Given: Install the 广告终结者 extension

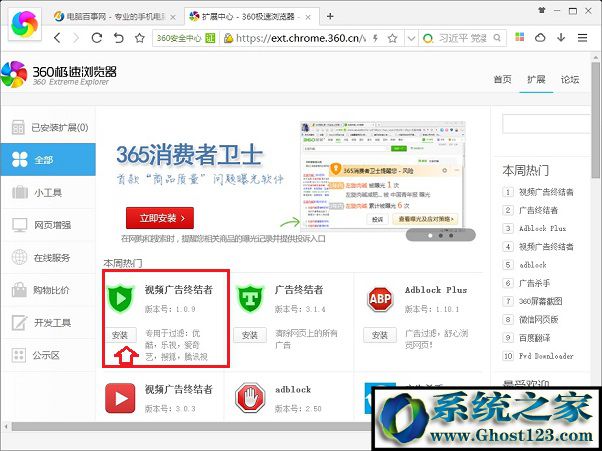Looking at the screenshot, I should tap(250, 335).
